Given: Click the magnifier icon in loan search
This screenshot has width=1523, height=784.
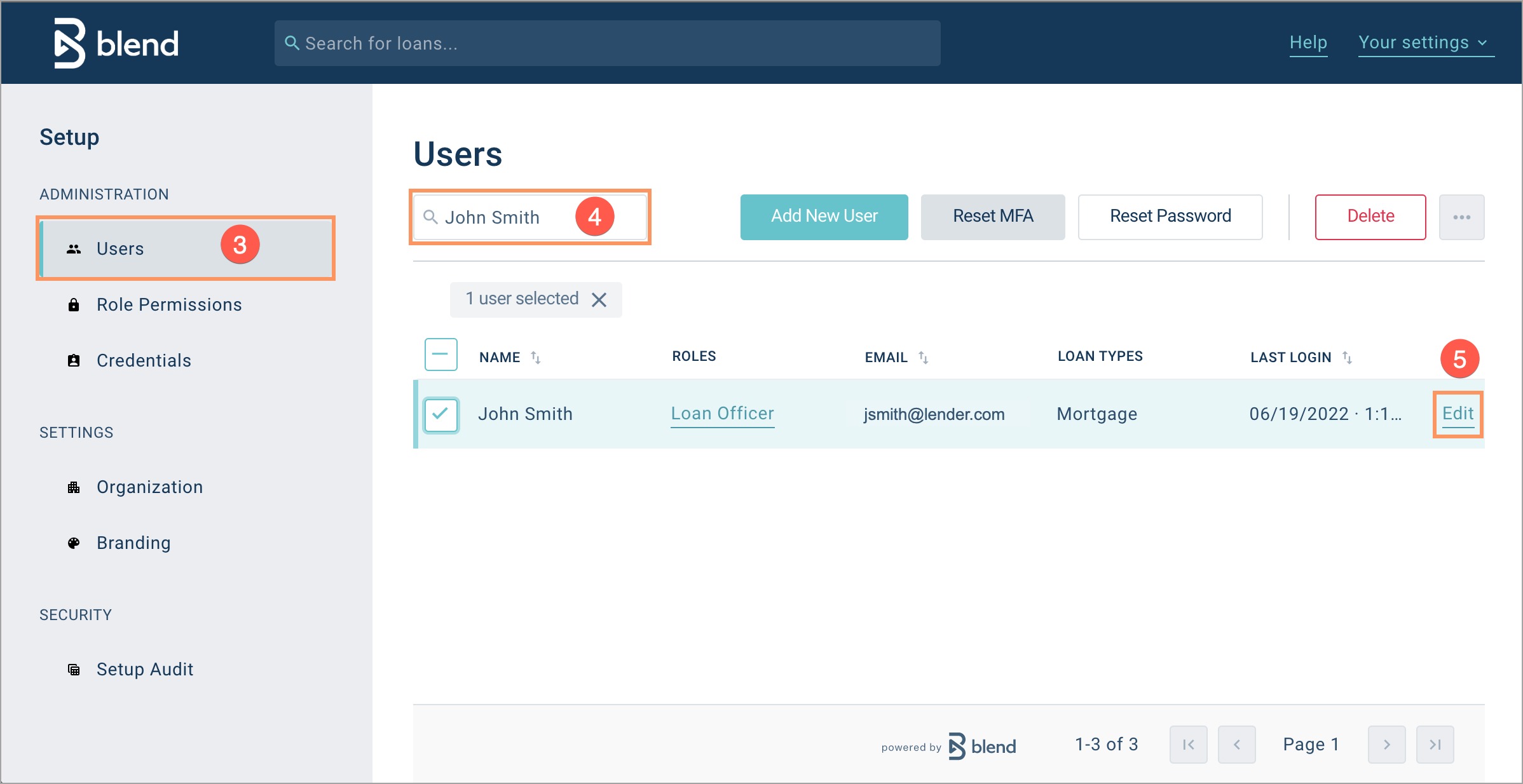Looking at the screenshot, I should [292, 43].
